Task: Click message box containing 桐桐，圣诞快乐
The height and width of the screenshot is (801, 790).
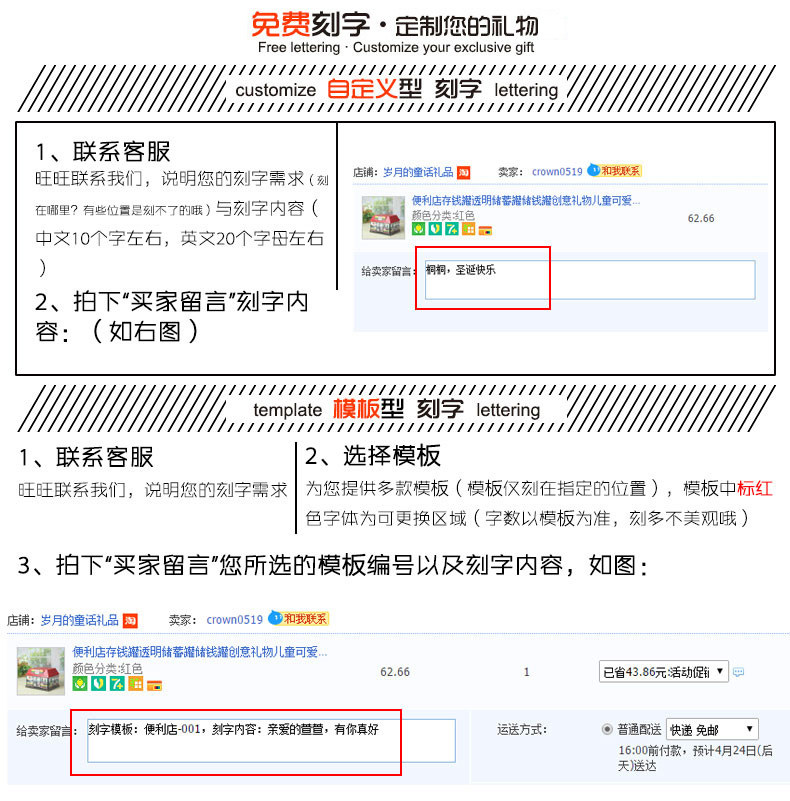Action: (x=590, y=279)
